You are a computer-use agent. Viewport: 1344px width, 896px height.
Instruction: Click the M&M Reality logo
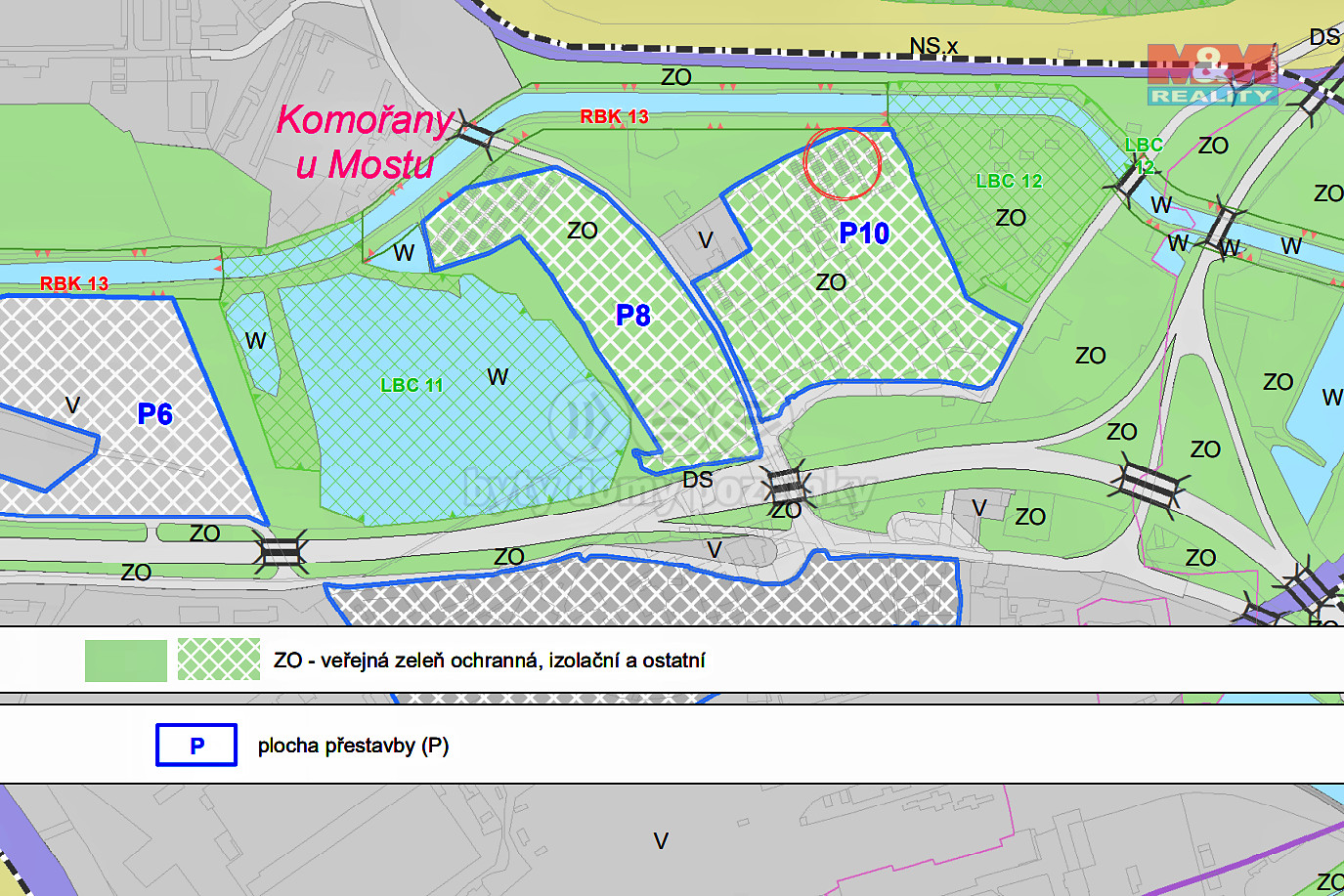coord(1213,74)
